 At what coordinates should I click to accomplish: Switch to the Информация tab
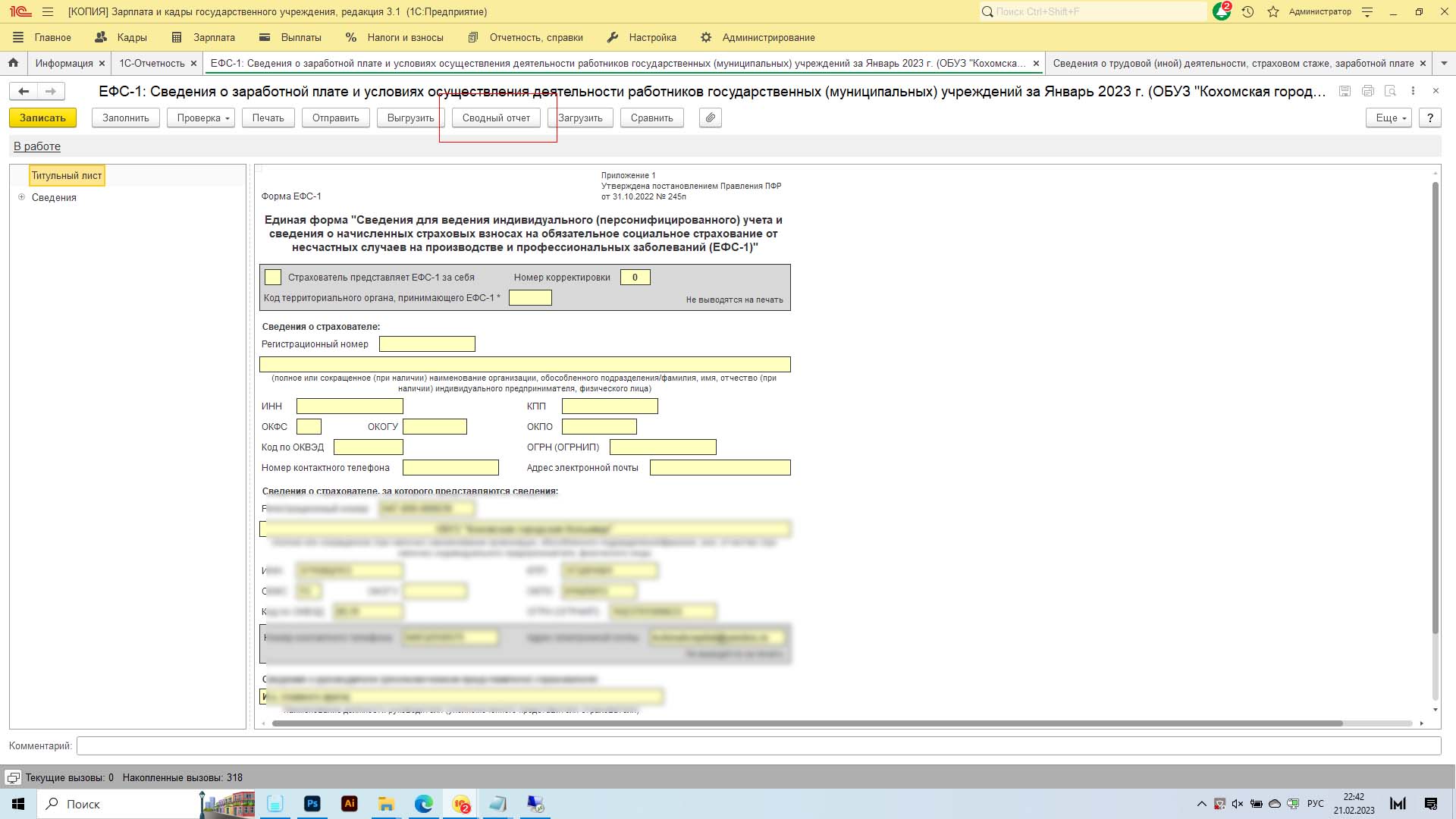tap(64, 64)
